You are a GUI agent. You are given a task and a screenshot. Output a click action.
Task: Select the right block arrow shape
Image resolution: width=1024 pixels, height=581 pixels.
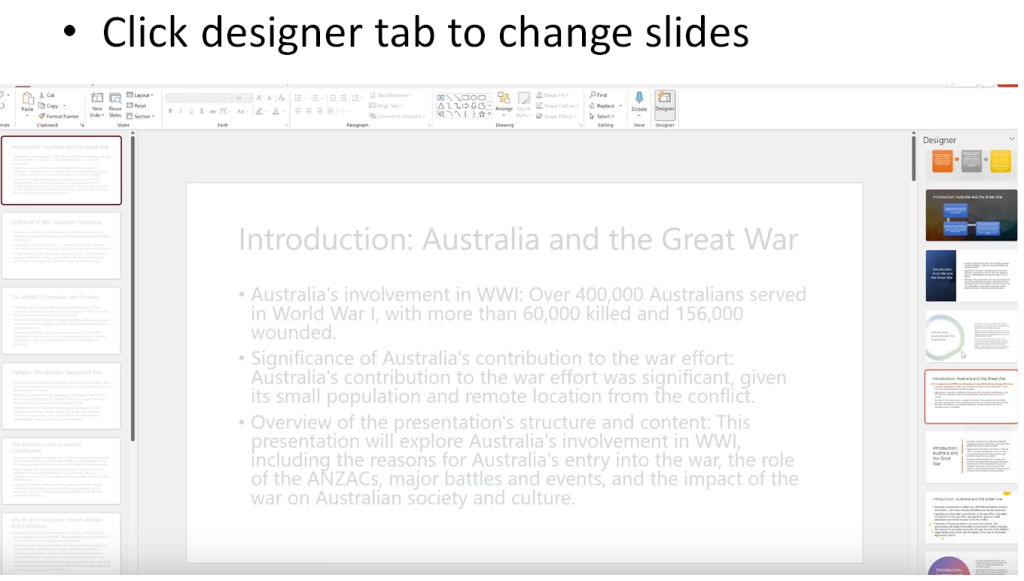pos(465,106)
